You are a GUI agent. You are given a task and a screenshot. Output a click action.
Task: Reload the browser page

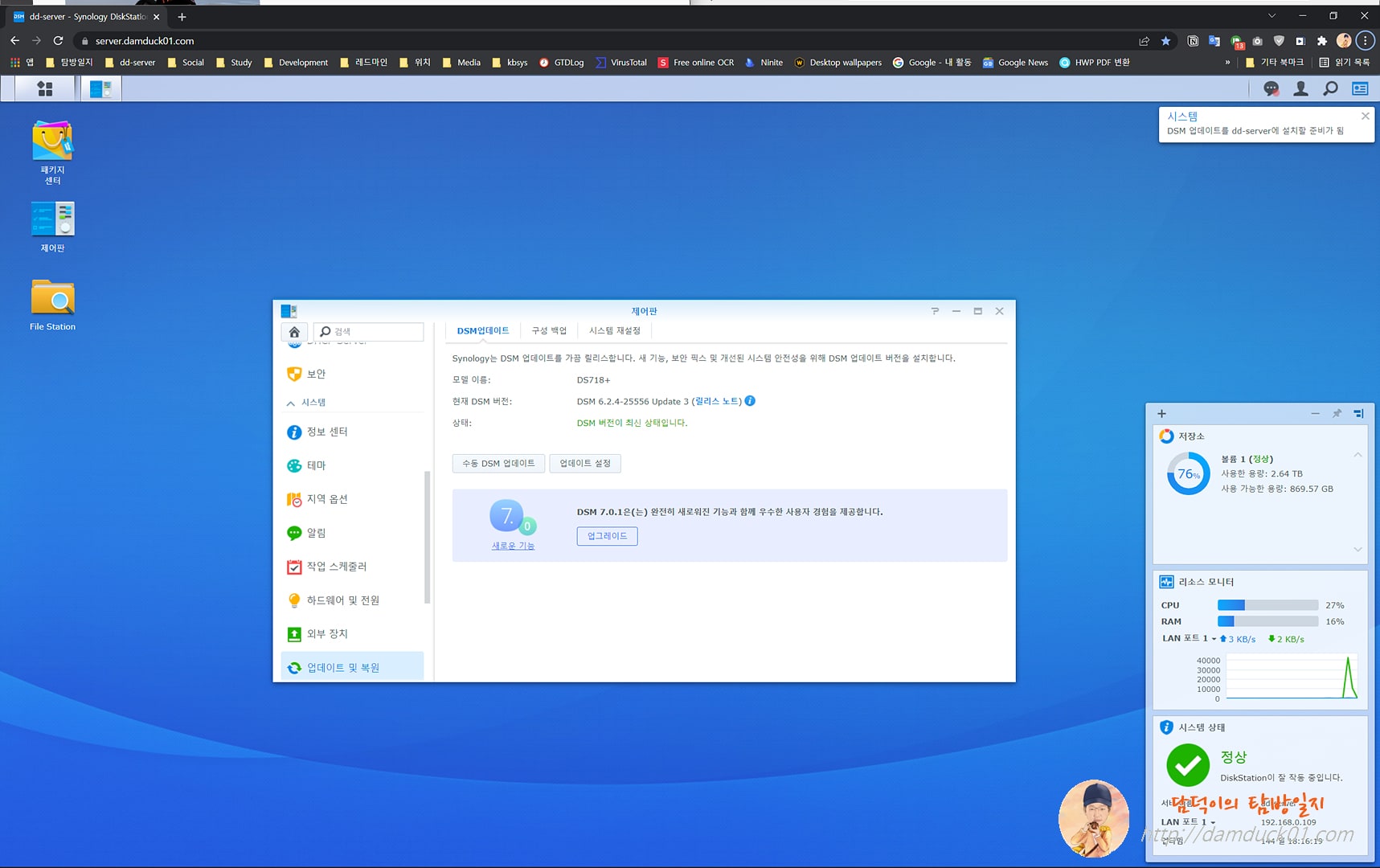58,40
